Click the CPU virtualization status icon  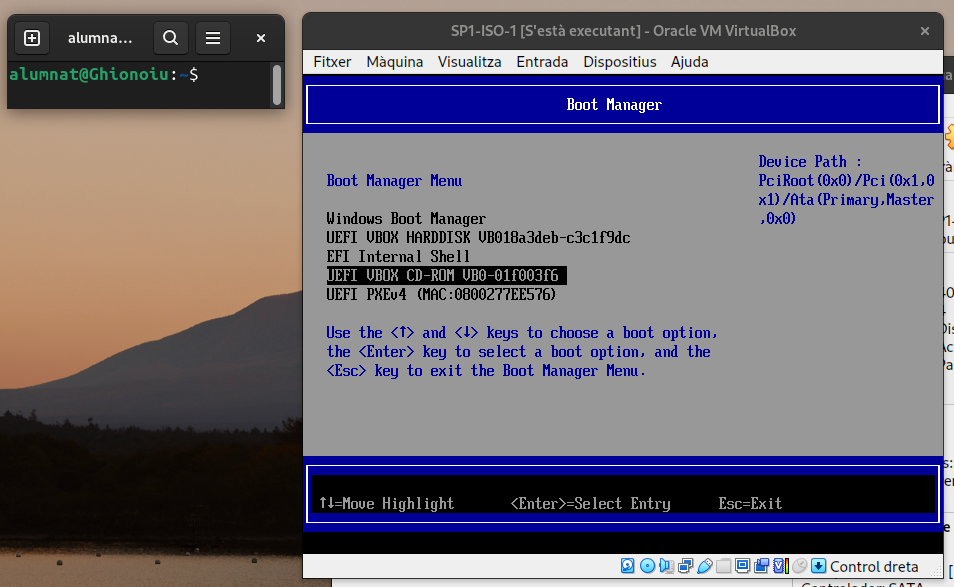[x=780, y=567]
